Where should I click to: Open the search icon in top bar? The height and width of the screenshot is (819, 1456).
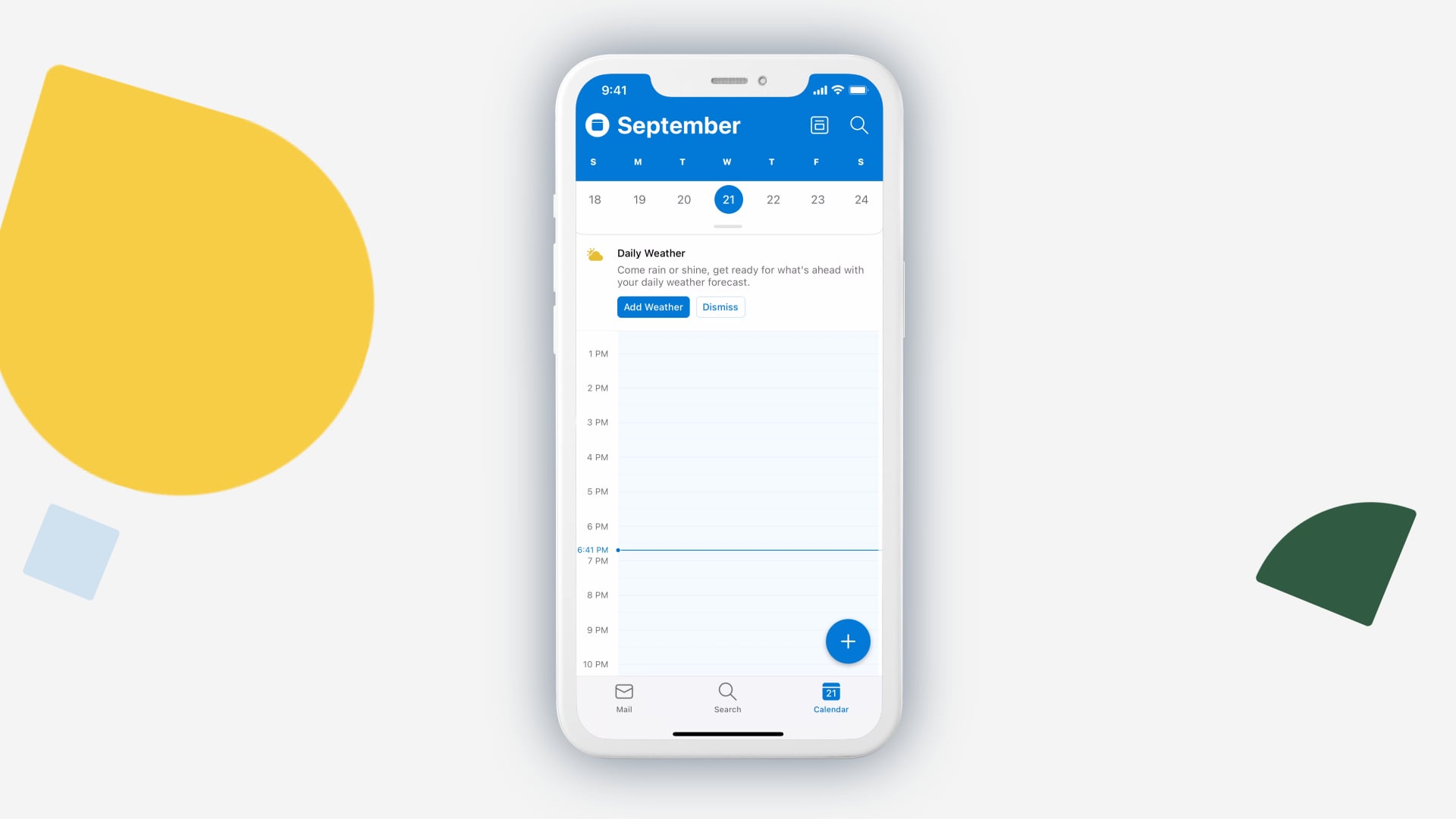tap(858, 125)
